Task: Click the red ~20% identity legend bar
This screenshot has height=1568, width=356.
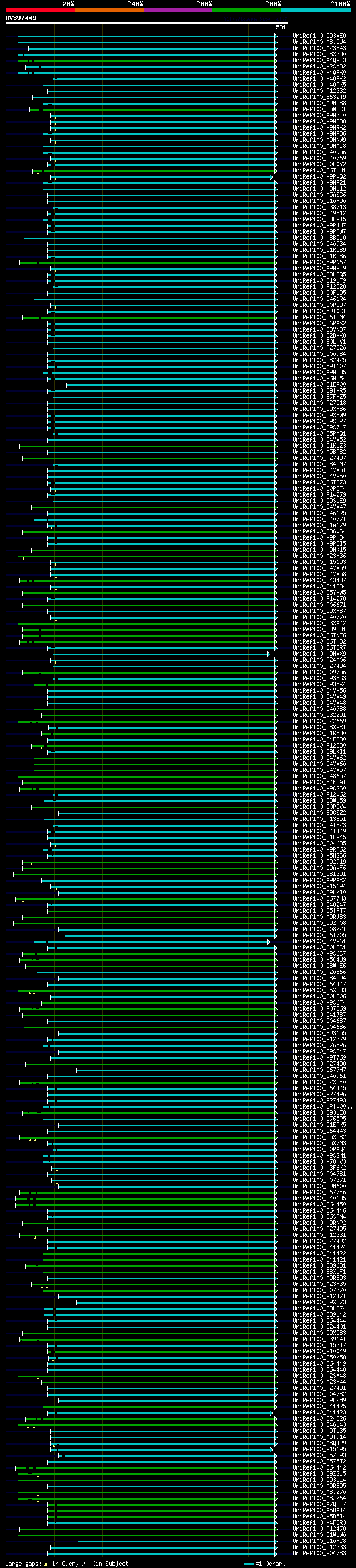Action: pyautogui.click(x=39, y=10)
